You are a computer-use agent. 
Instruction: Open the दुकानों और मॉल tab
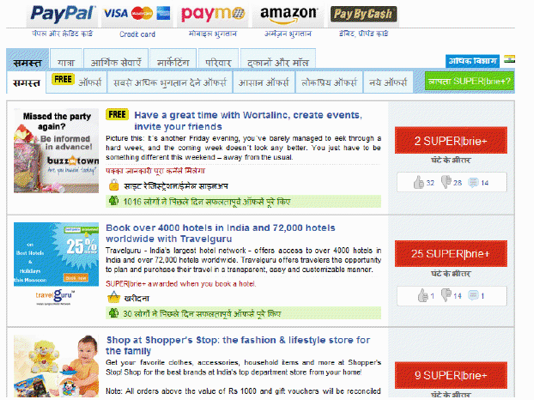click(x=278, y=59)
